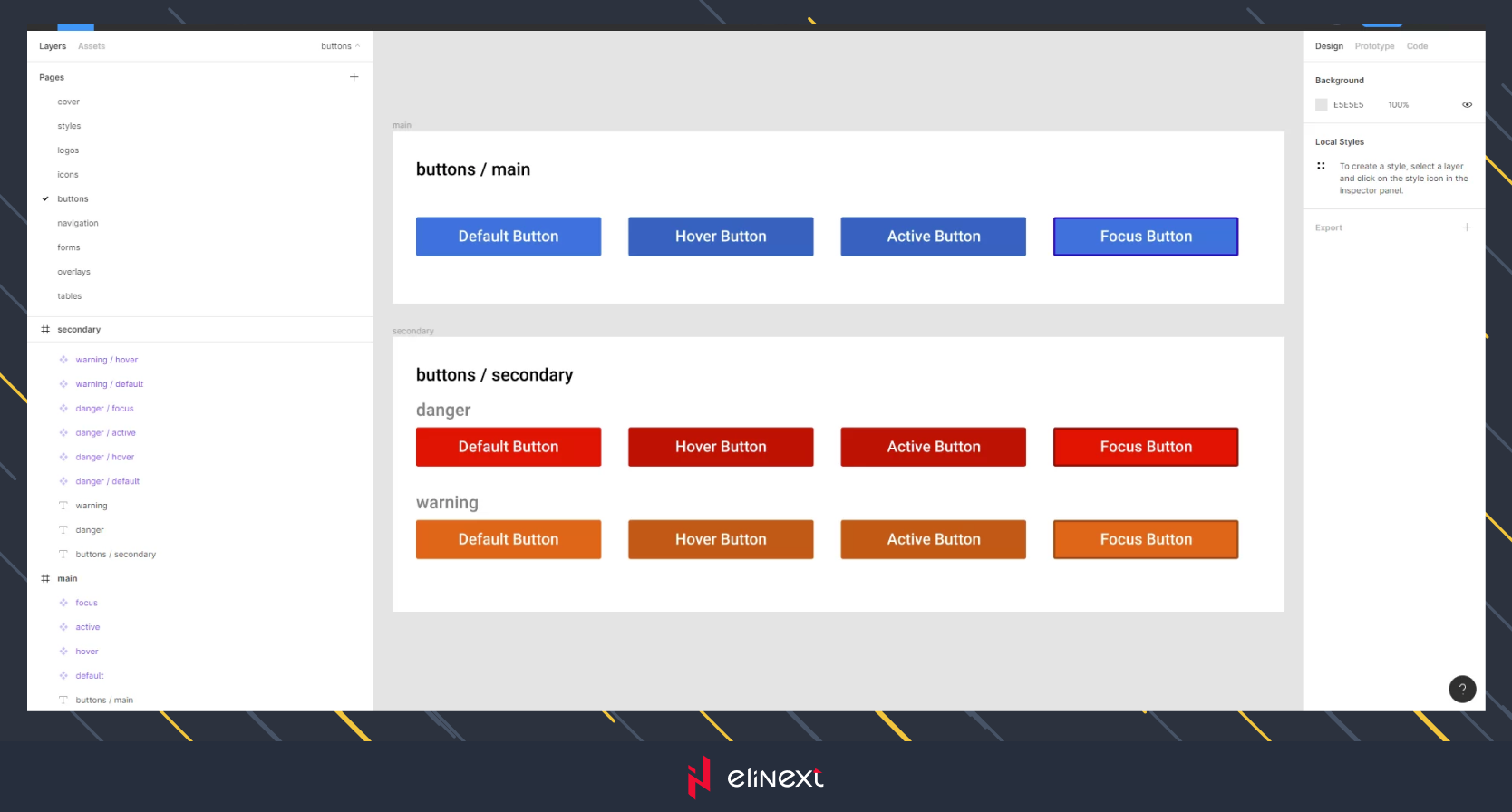Click the Local Styles grid icon
Image resolution: width=1512 pixels, height=812 pixels.
[x=1321, y=166]
